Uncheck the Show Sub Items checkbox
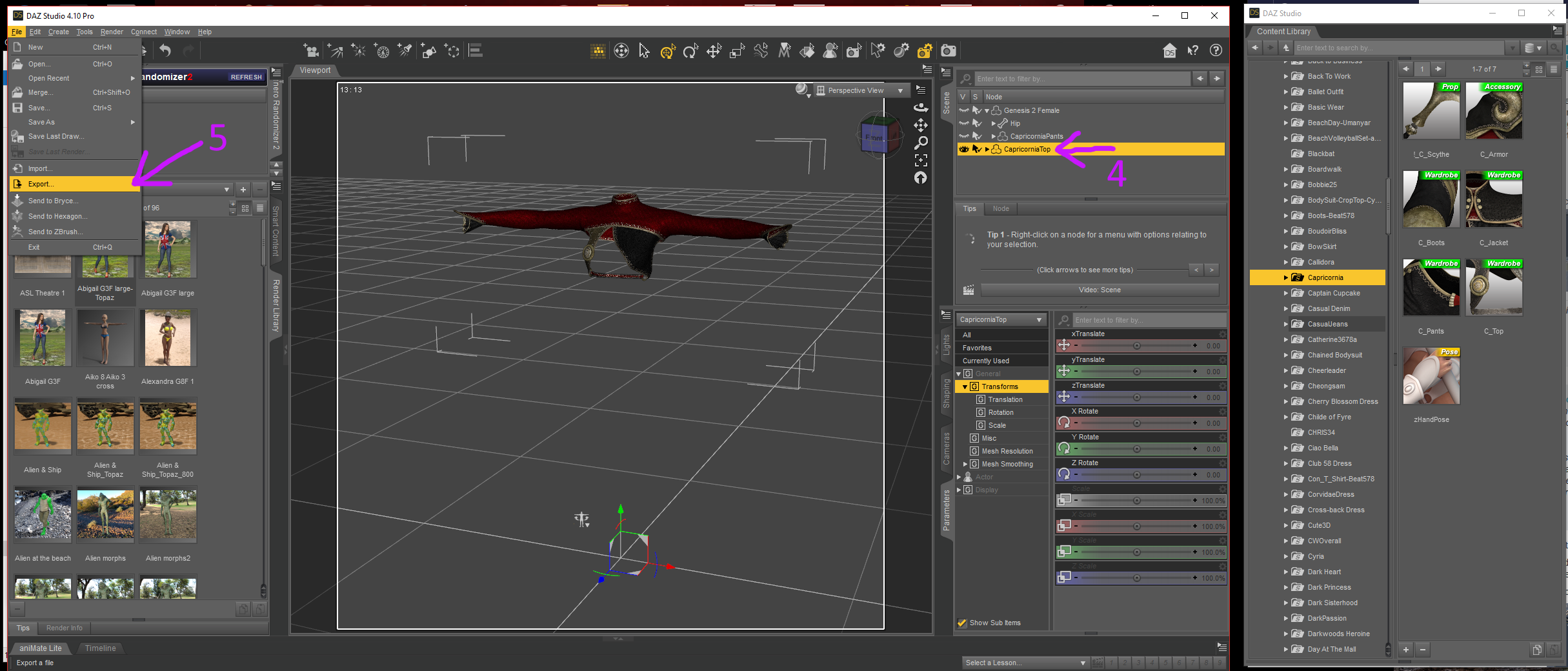This screenshot has width=1568, height=671. (x=962, y=623)
